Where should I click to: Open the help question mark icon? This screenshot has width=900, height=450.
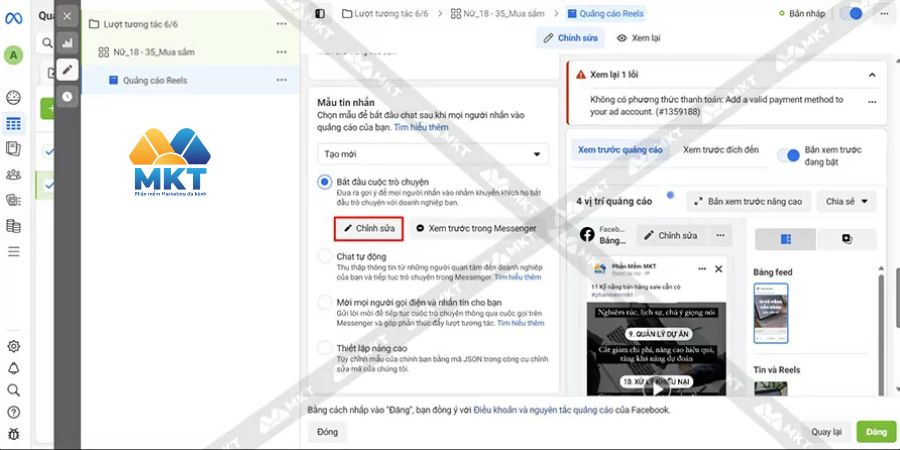[13, 412]
